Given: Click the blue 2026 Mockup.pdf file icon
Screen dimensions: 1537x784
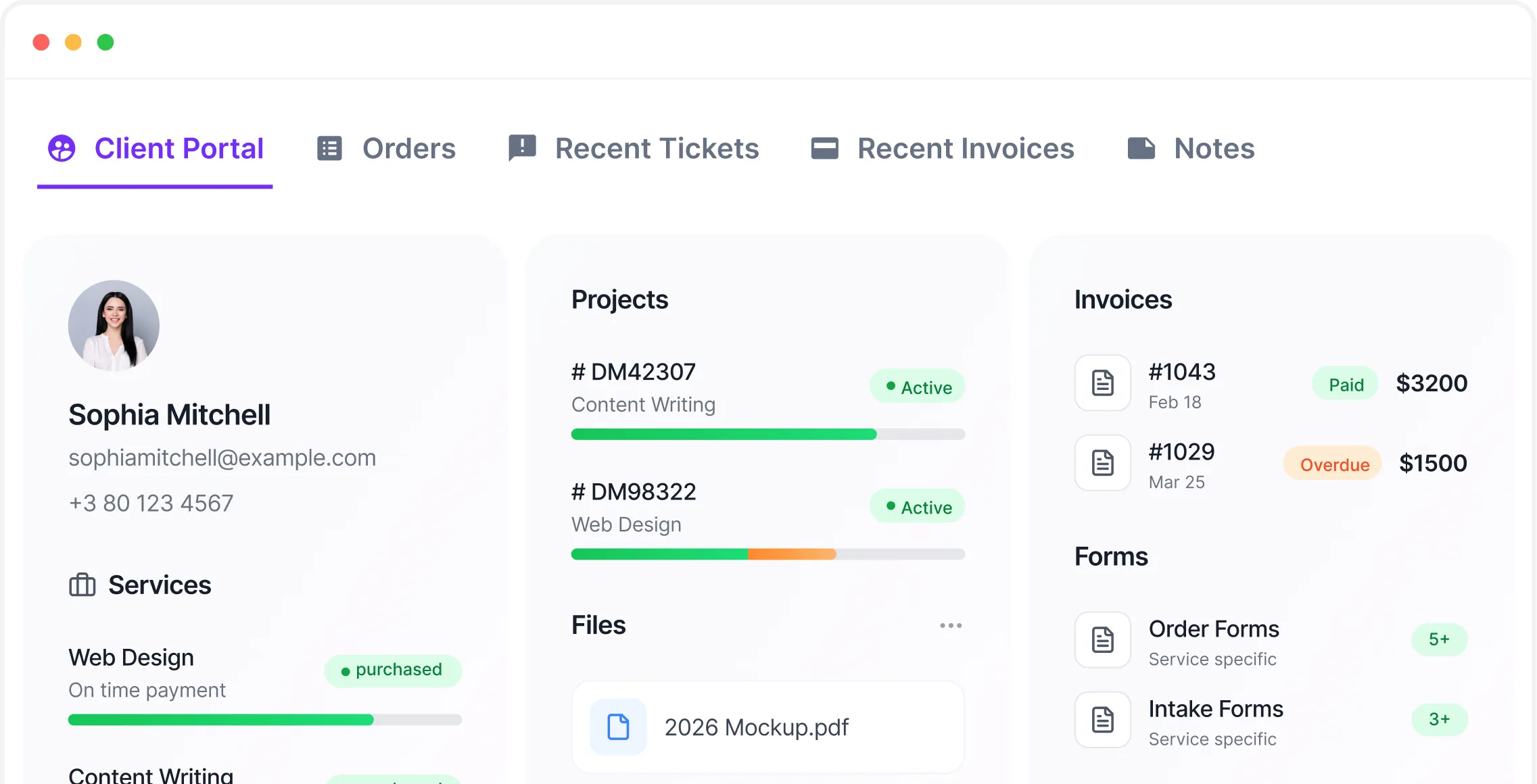Looking at the screenshot, I should coord(616,727).
